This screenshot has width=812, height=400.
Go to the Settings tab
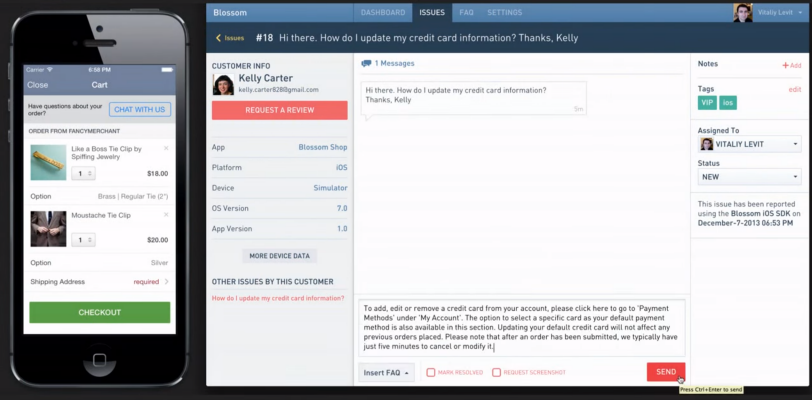click(504, 13)
